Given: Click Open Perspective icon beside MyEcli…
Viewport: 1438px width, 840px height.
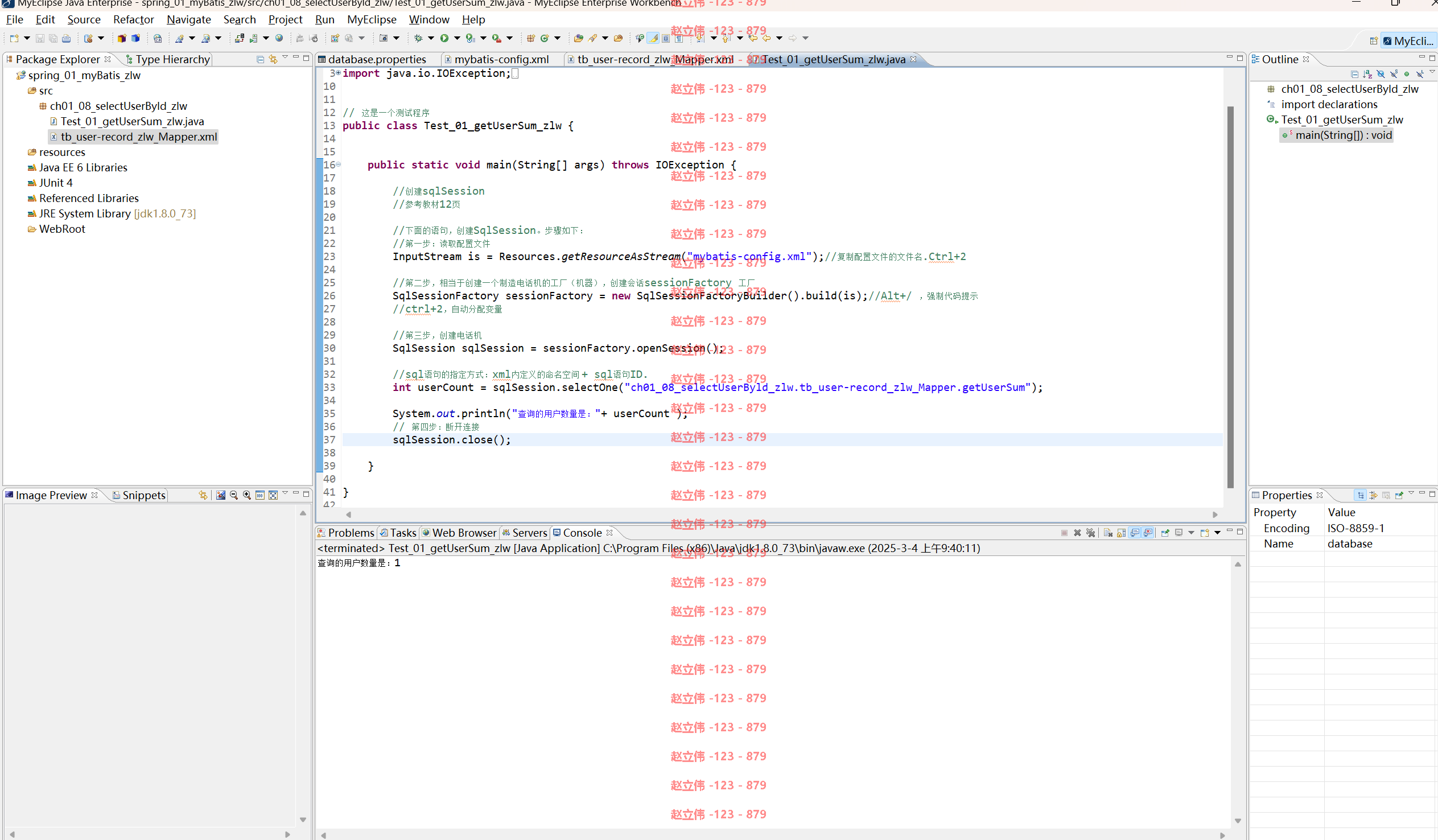Looking at the screenshot, I should point(1373,41).
